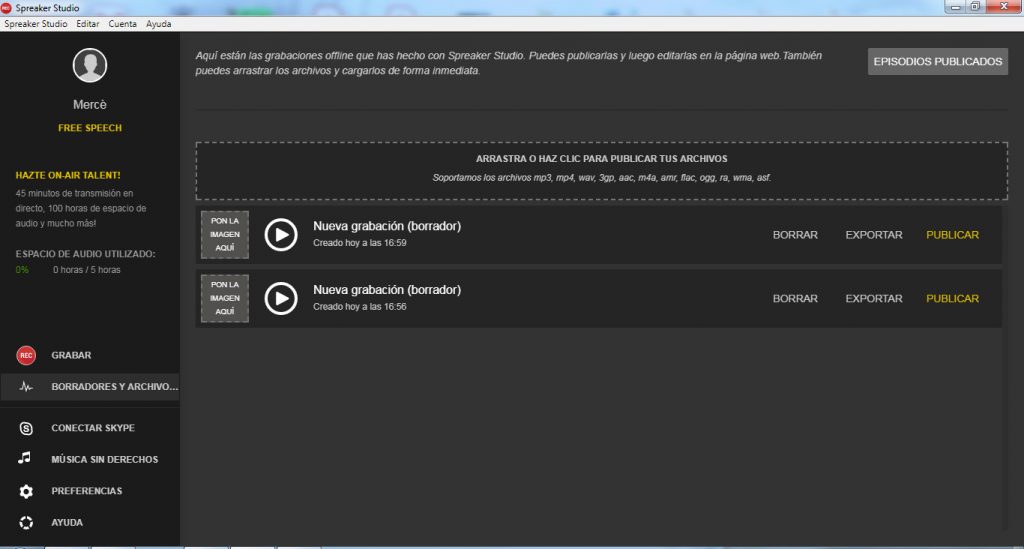Click the music note icon
The image size is (1024, 549).
pyautogui.click(x=26, y=459)
